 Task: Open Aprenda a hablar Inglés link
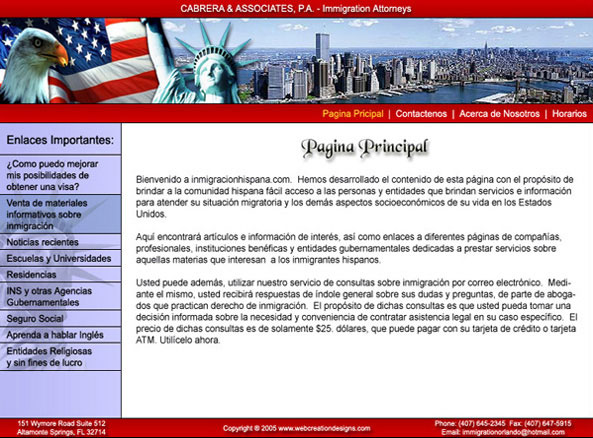tap(61, 335)
